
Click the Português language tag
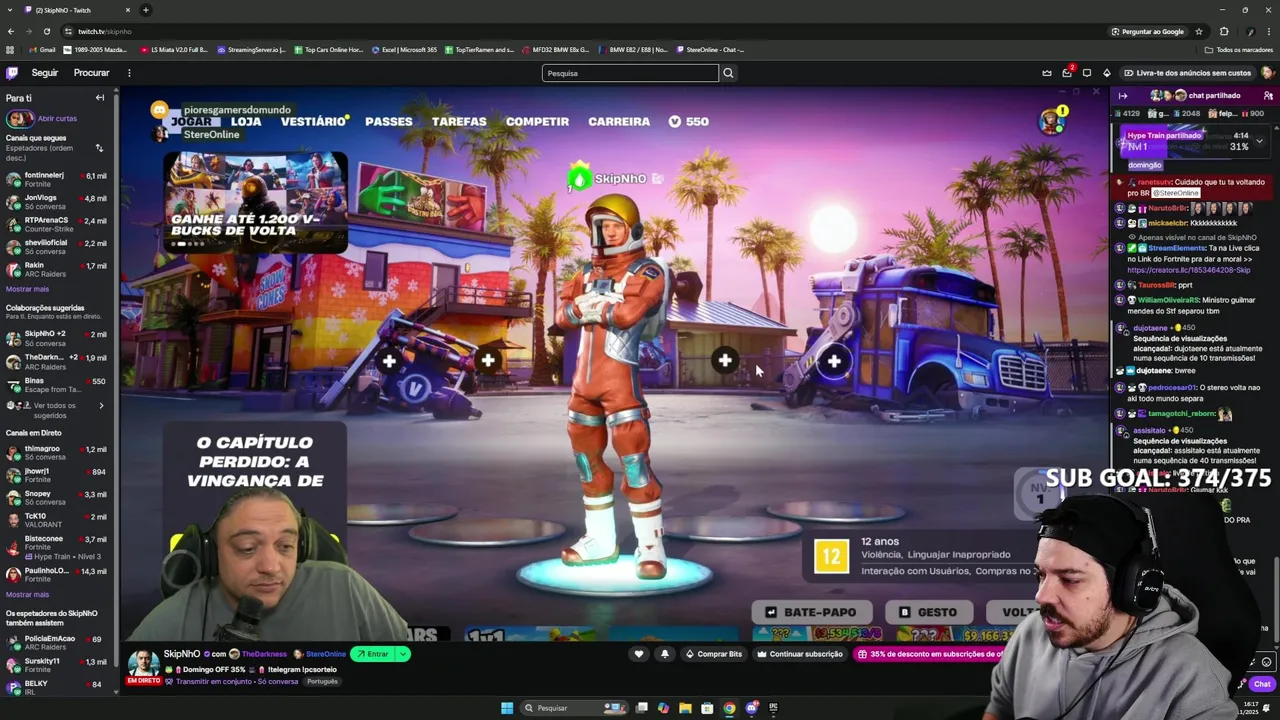coord(323,682)
